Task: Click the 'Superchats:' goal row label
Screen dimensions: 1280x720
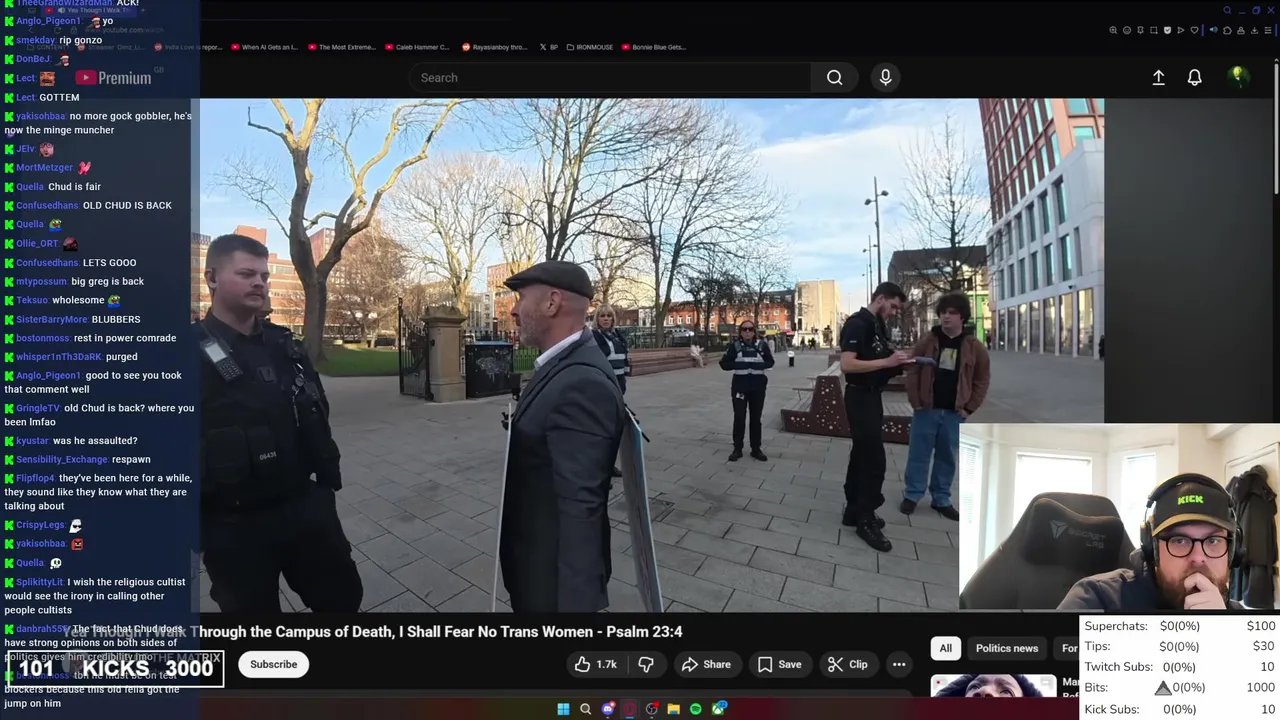Action: [1116, 626]
